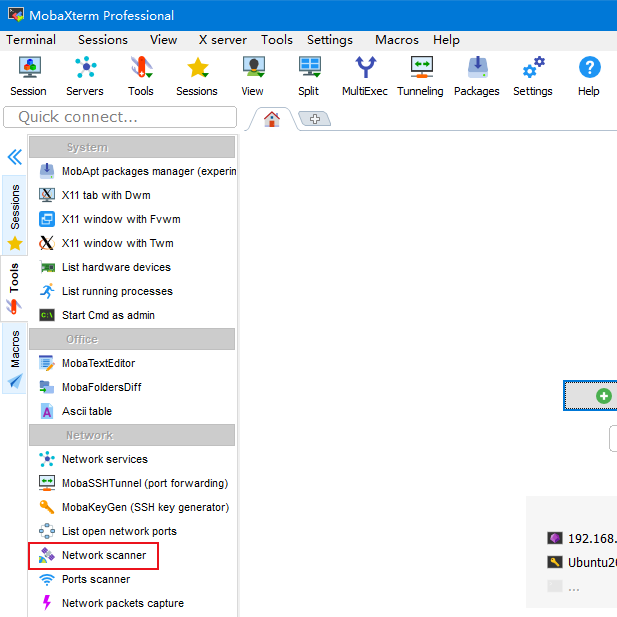Click the System section header
Viewport: 617px width, 617px height.
tap(132, 147)
